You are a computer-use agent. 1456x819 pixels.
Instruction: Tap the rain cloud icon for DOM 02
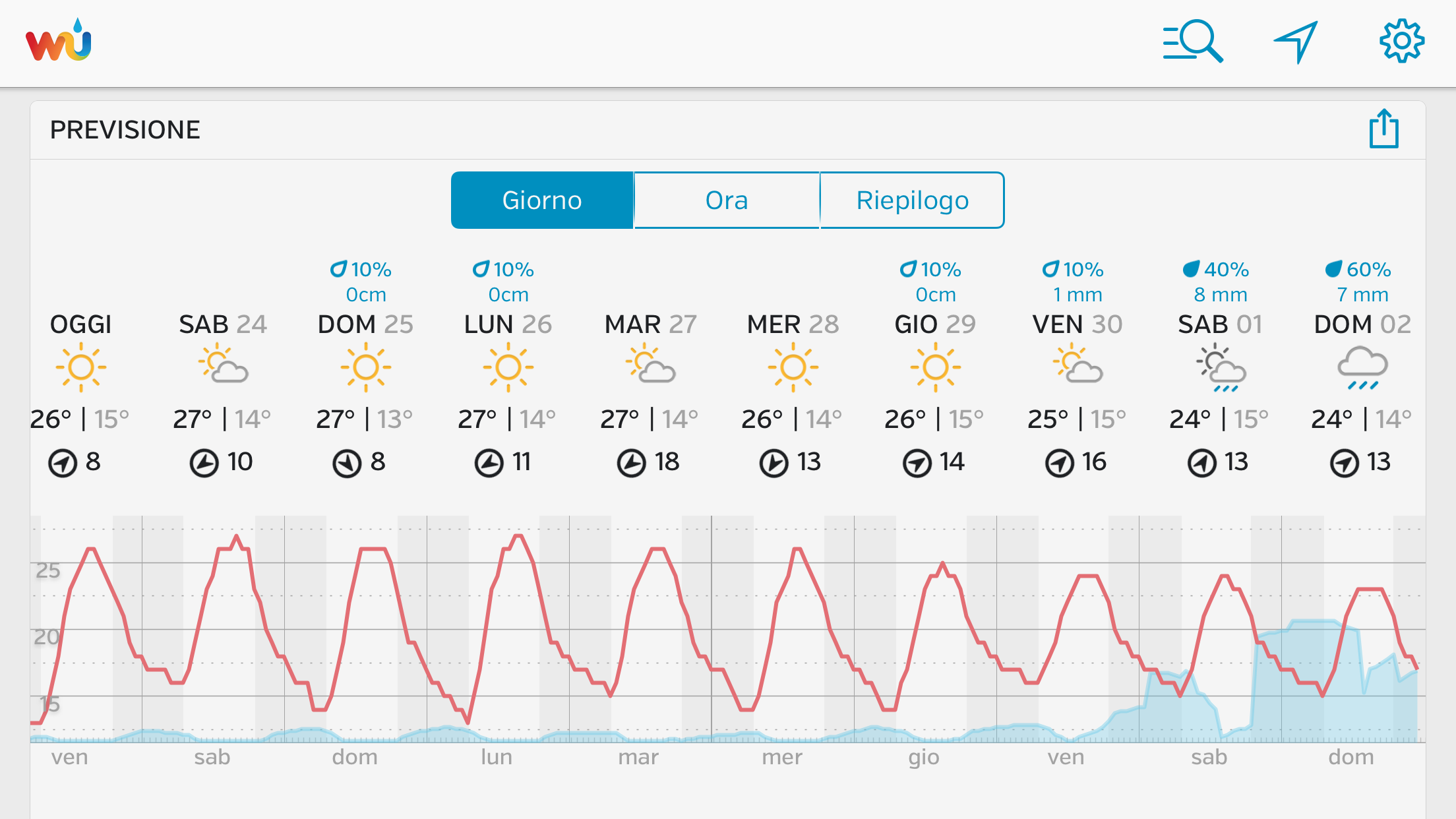(1362, 368)
